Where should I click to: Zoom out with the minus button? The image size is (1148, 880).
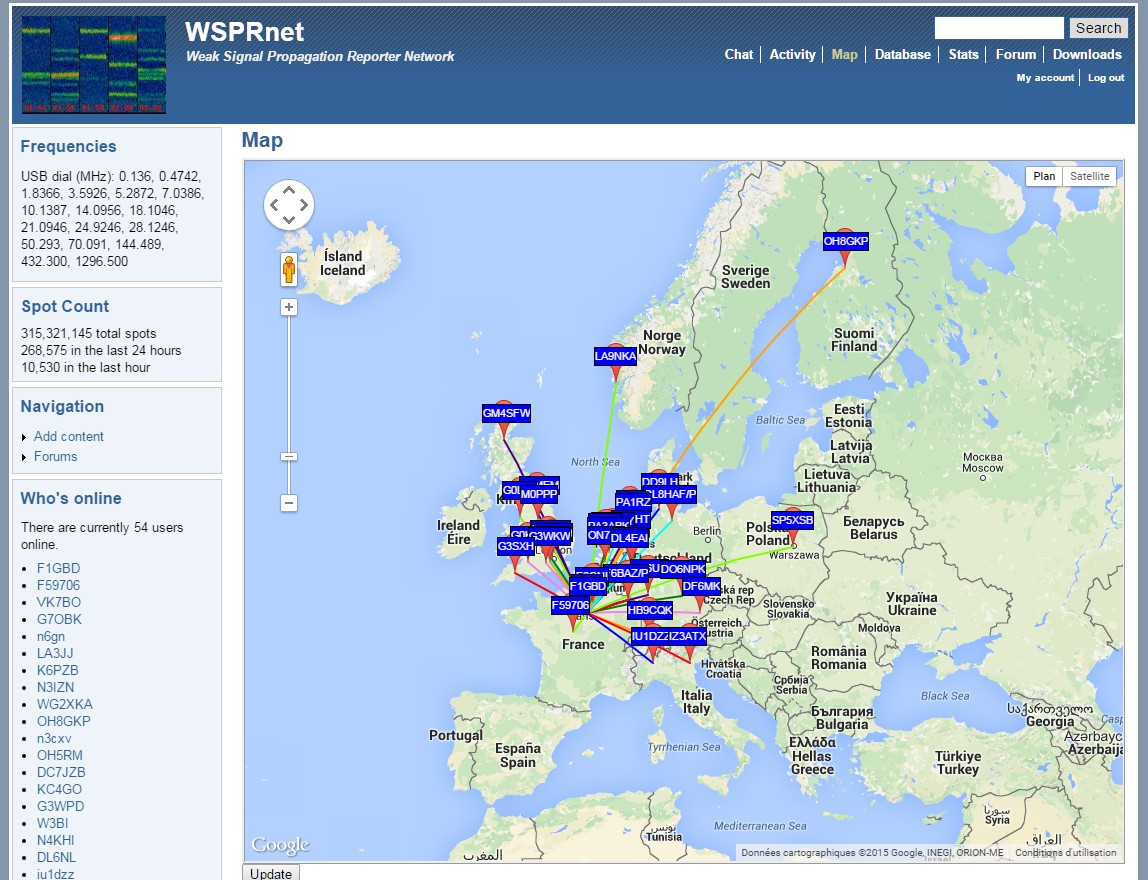[289, 503]
